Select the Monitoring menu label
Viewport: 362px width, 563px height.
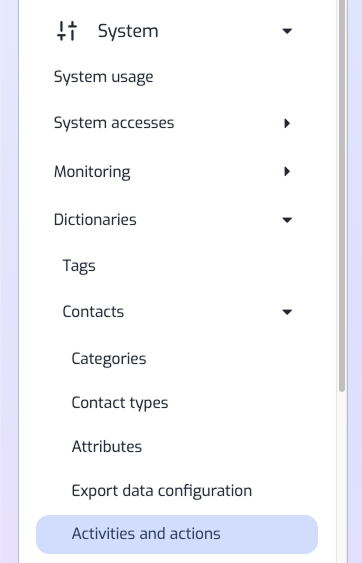(92, 172)
